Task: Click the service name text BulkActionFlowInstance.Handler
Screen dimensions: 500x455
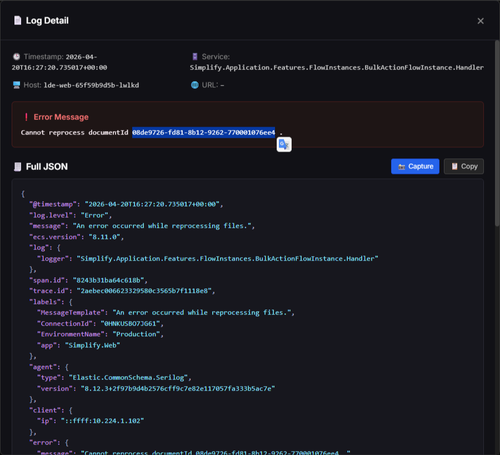Action: pyautogui.click(x=424, y=67)
